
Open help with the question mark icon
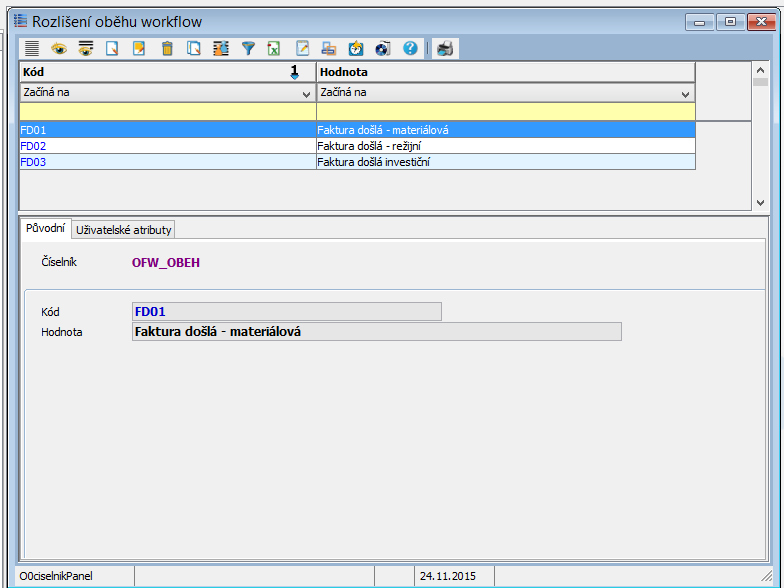(410, 48)
